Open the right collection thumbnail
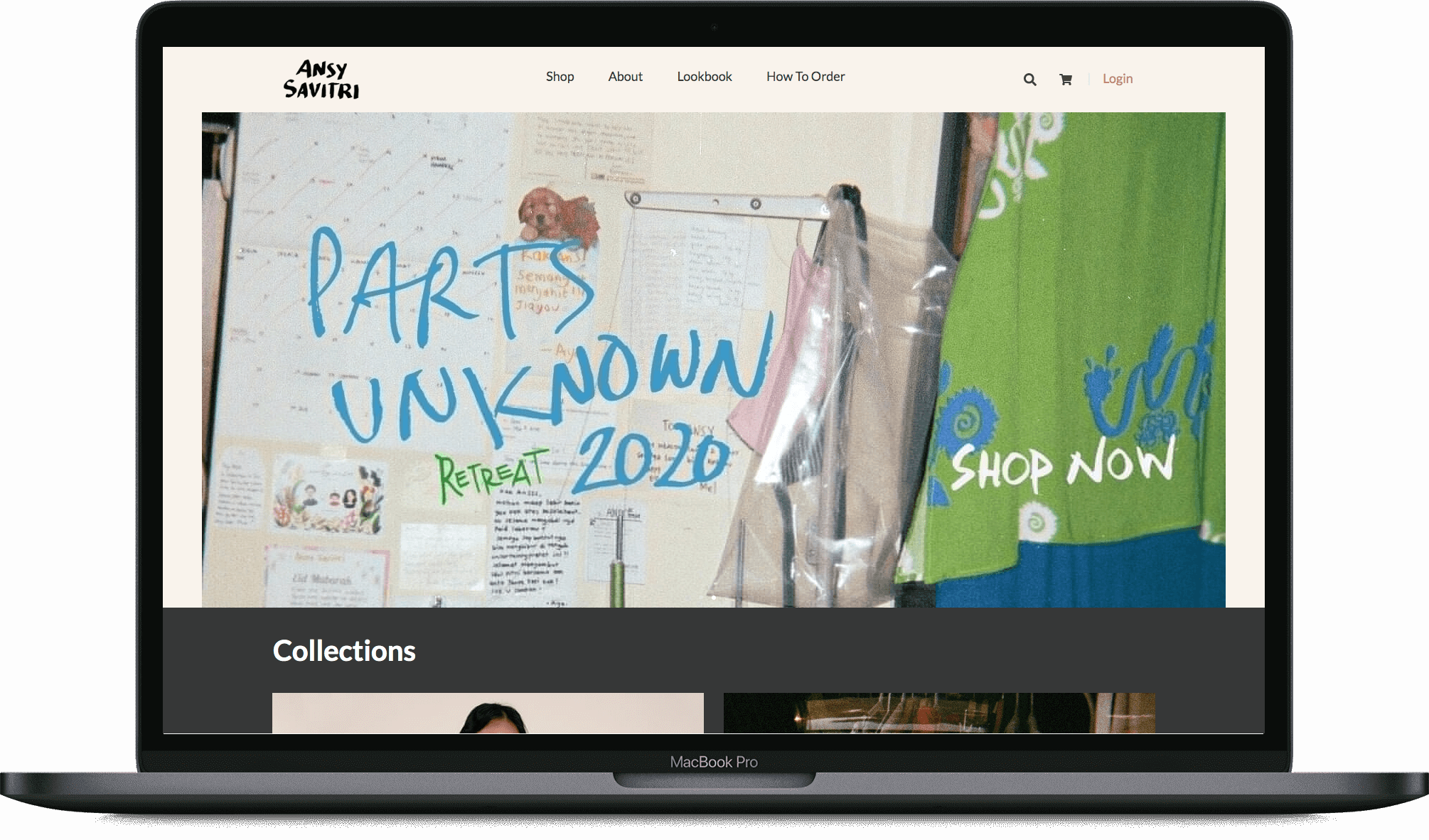Screen dimensions: 1429x840 [x=939, y=713]
